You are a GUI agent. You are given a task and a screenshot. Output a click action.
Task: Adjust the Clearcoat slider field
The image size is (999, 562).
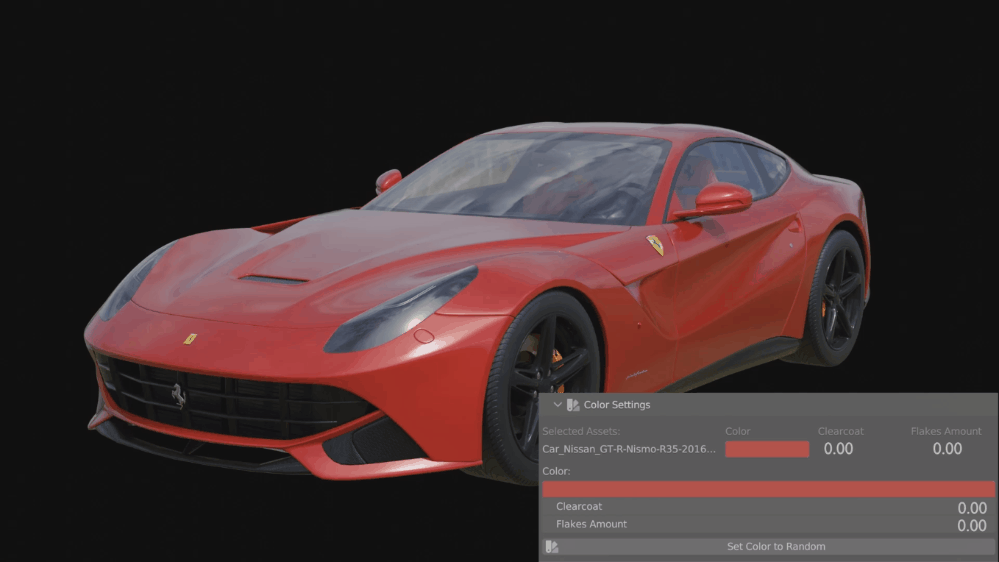pos(768,507)
